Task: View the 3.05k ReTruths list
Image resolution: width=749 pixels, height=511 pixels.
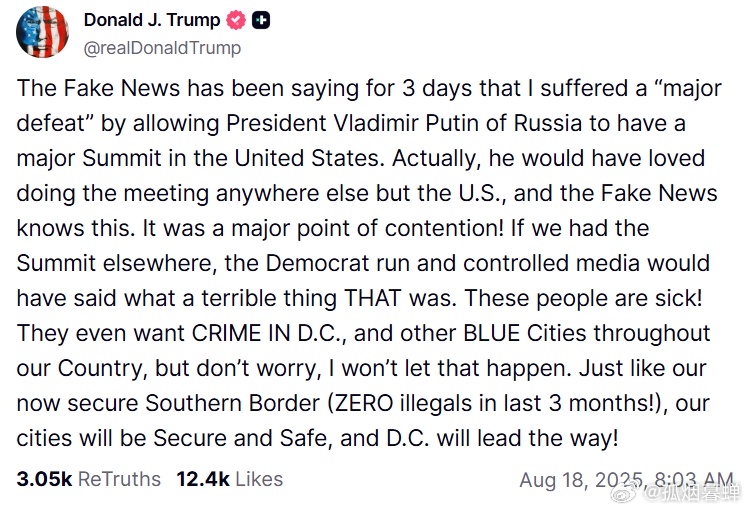Action: [x=88, y=479]
